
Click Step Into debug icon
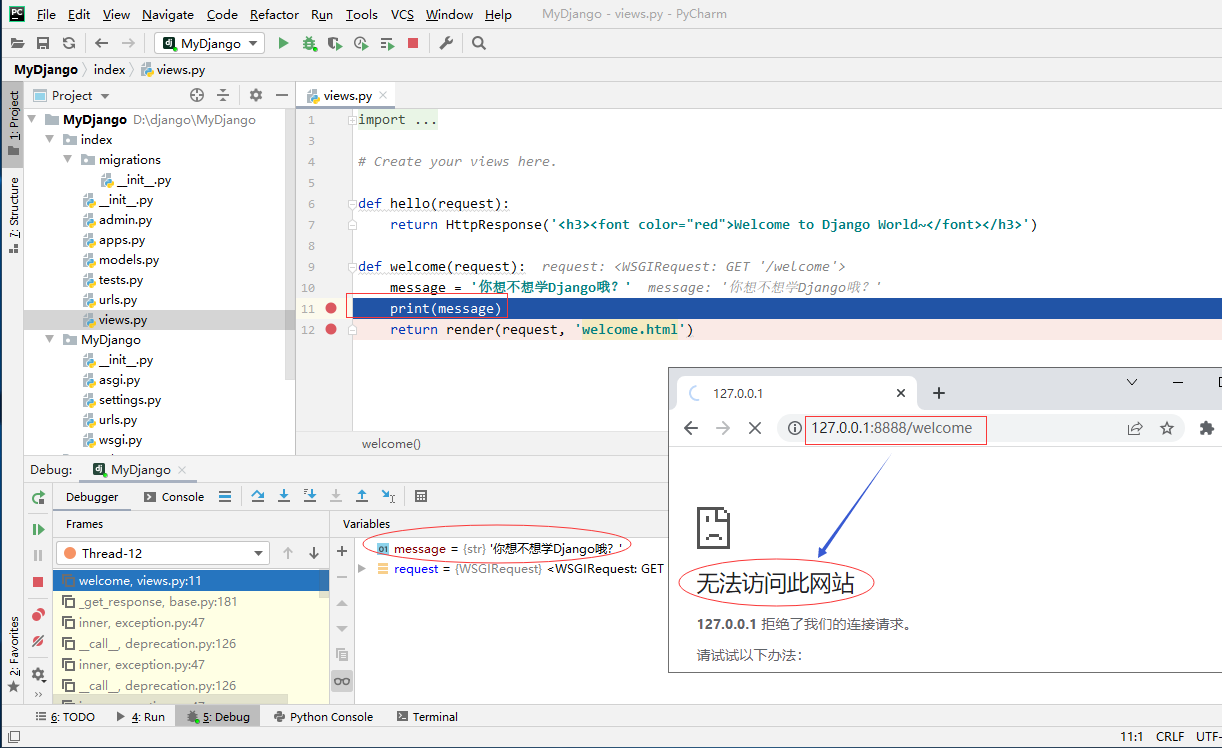point(284,496)
